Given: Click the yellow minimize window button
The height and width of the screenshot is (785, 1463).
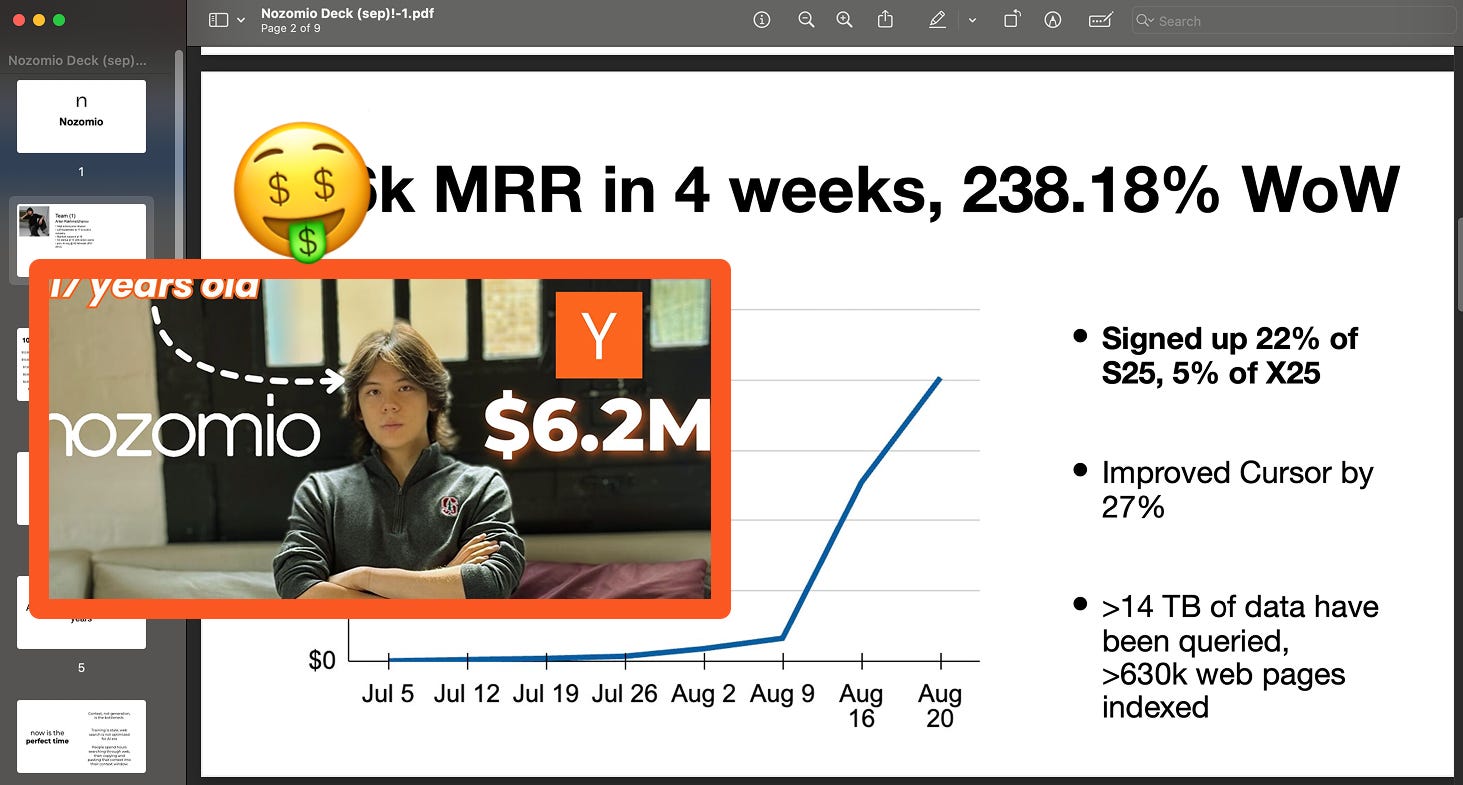Looking at the screenshot, I should pos(40,20).
